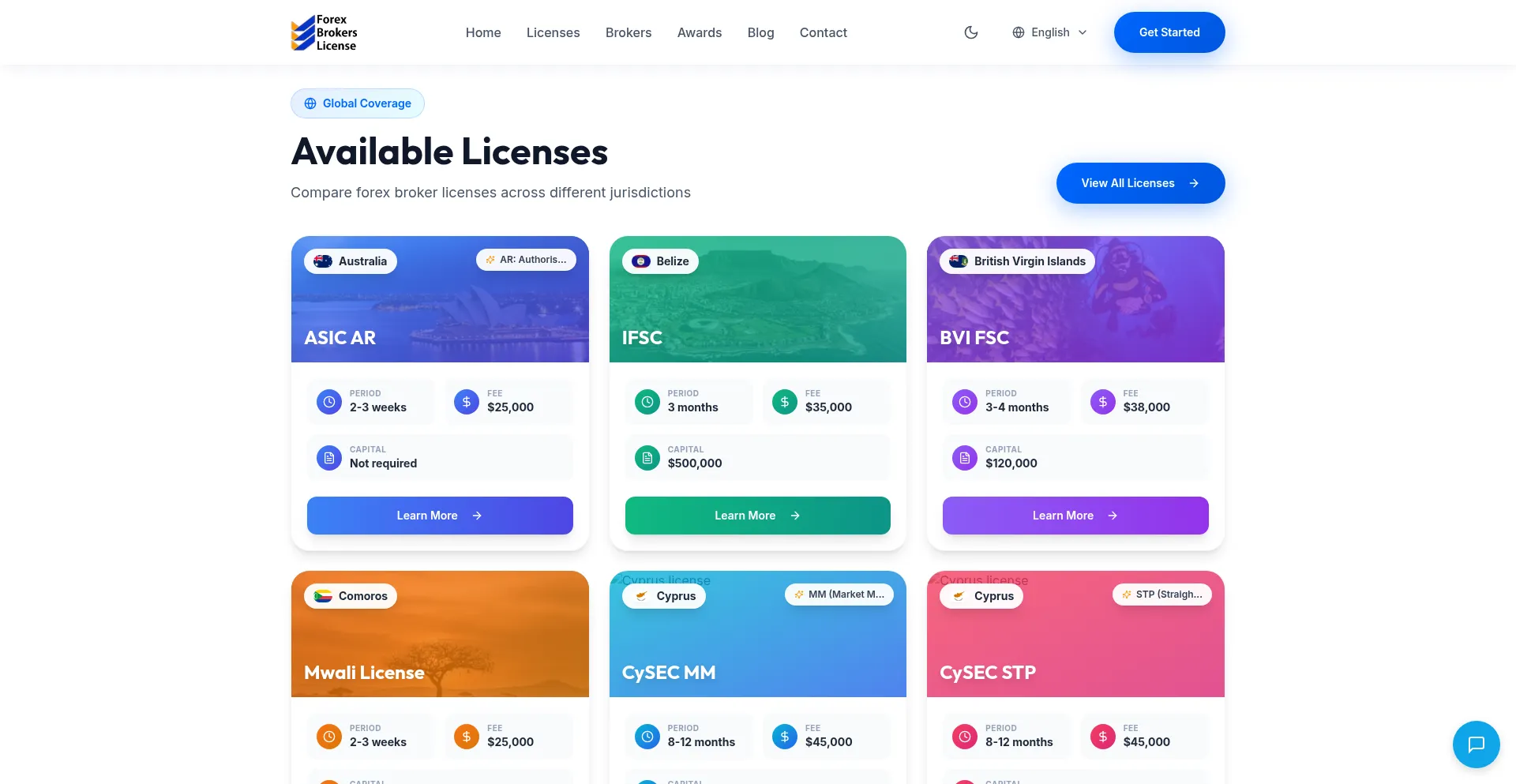Viewport: 1516px width, 784px height.
Task: Open the Contact menu item
Action: 824,32
